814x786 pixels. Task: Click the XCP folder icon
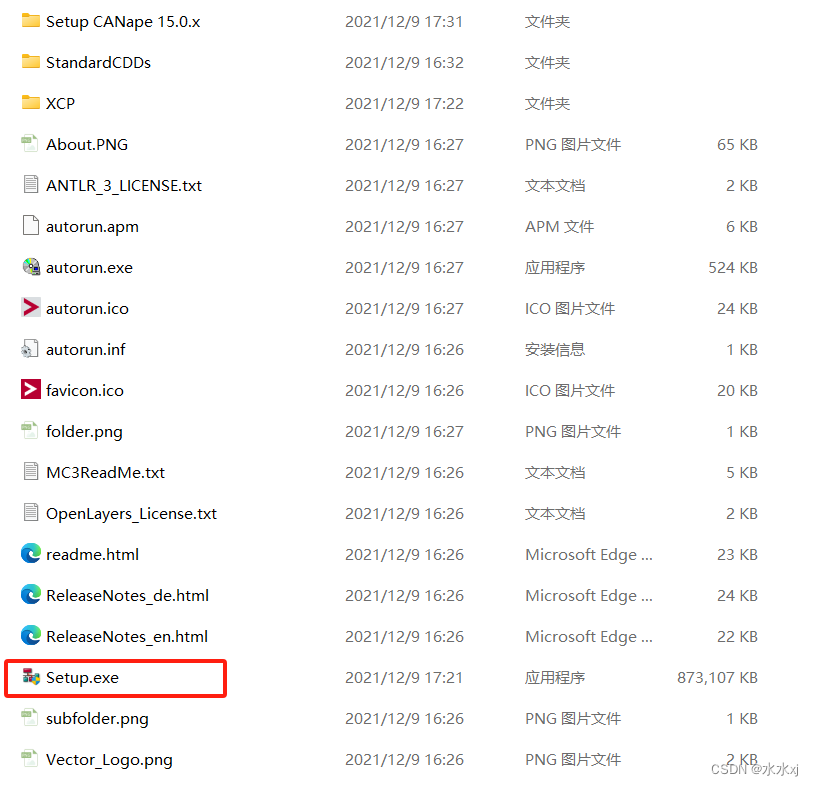[31, 103]
